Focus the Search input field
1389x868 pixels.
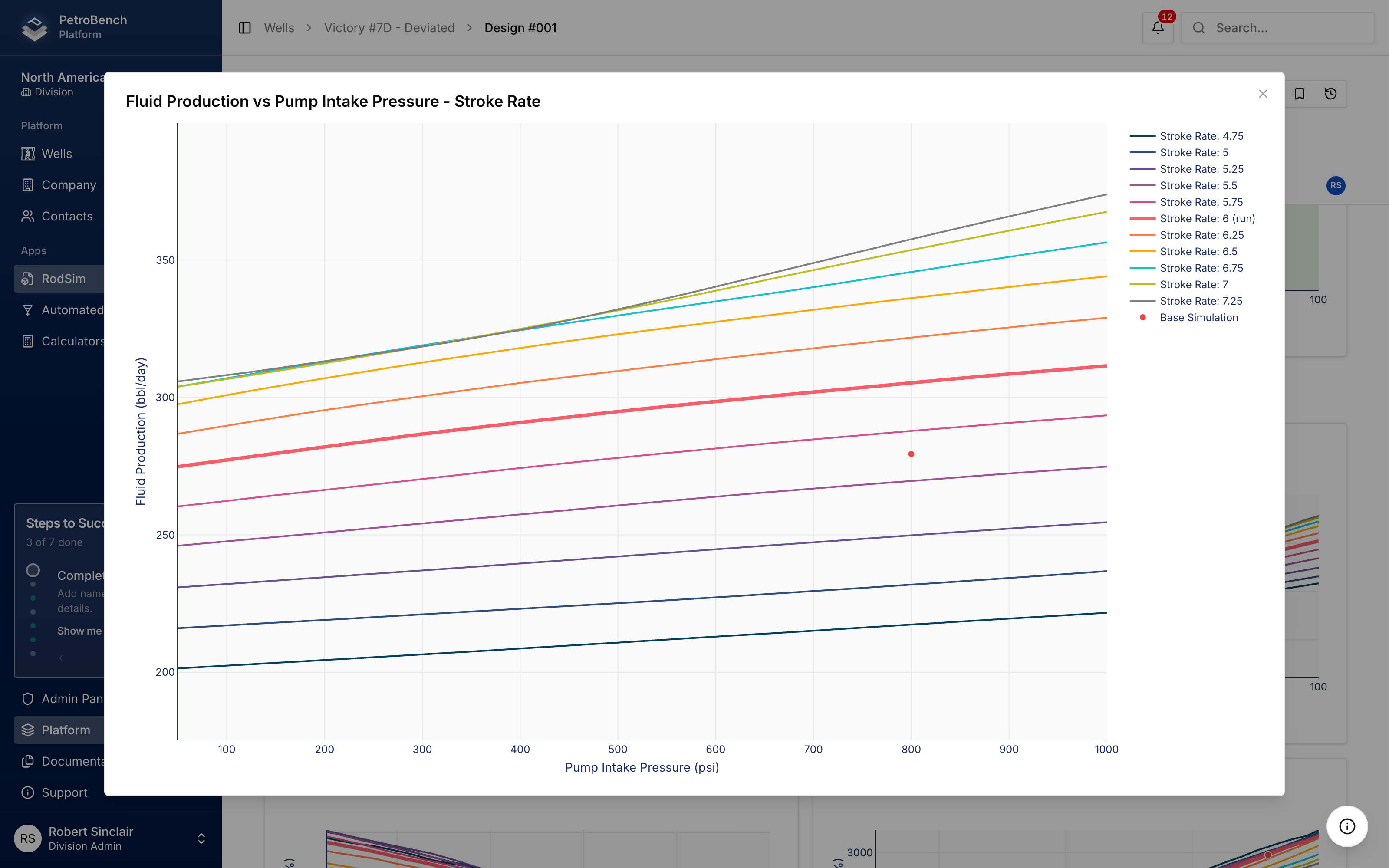(x=1277, y=27)
